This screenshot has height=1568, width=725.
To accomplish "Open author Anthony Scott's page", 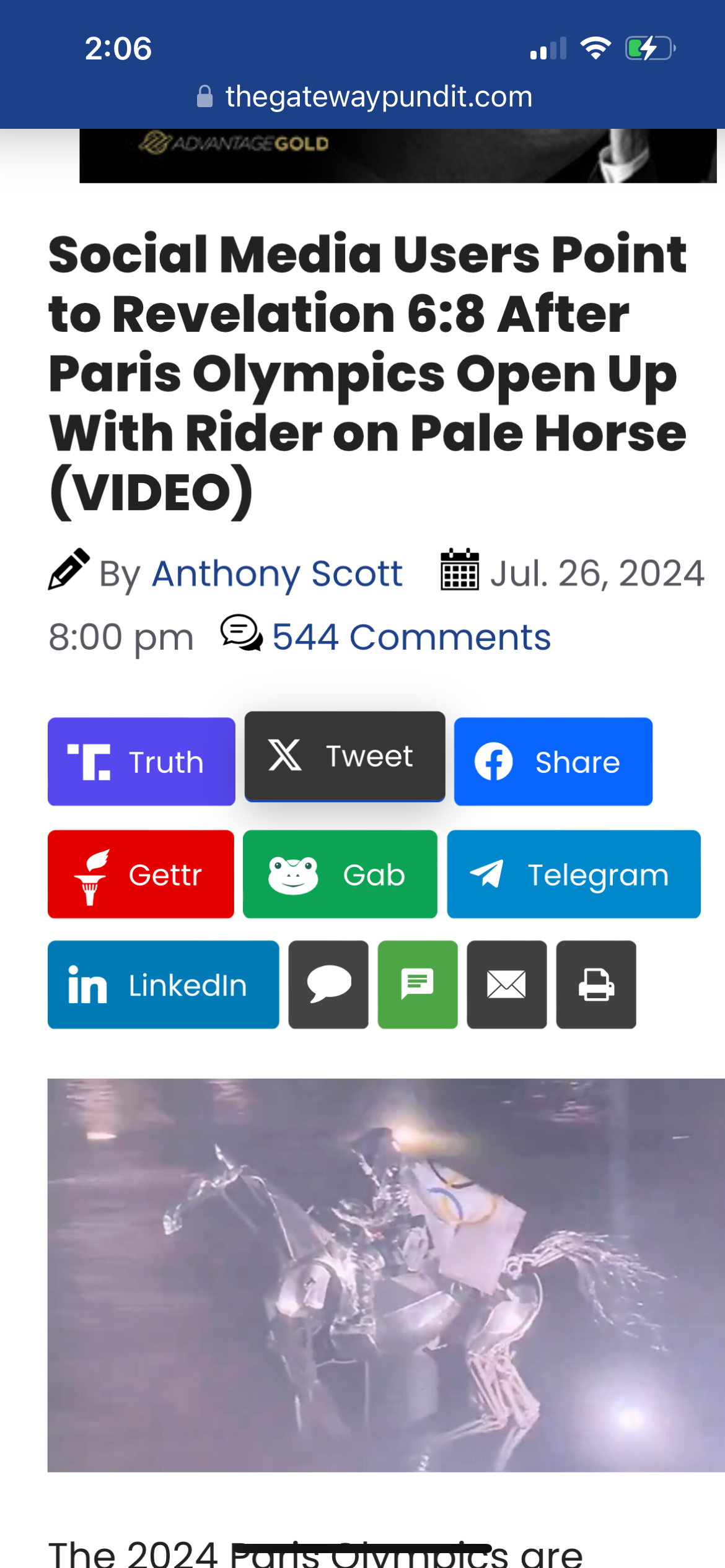I will 278,573.
